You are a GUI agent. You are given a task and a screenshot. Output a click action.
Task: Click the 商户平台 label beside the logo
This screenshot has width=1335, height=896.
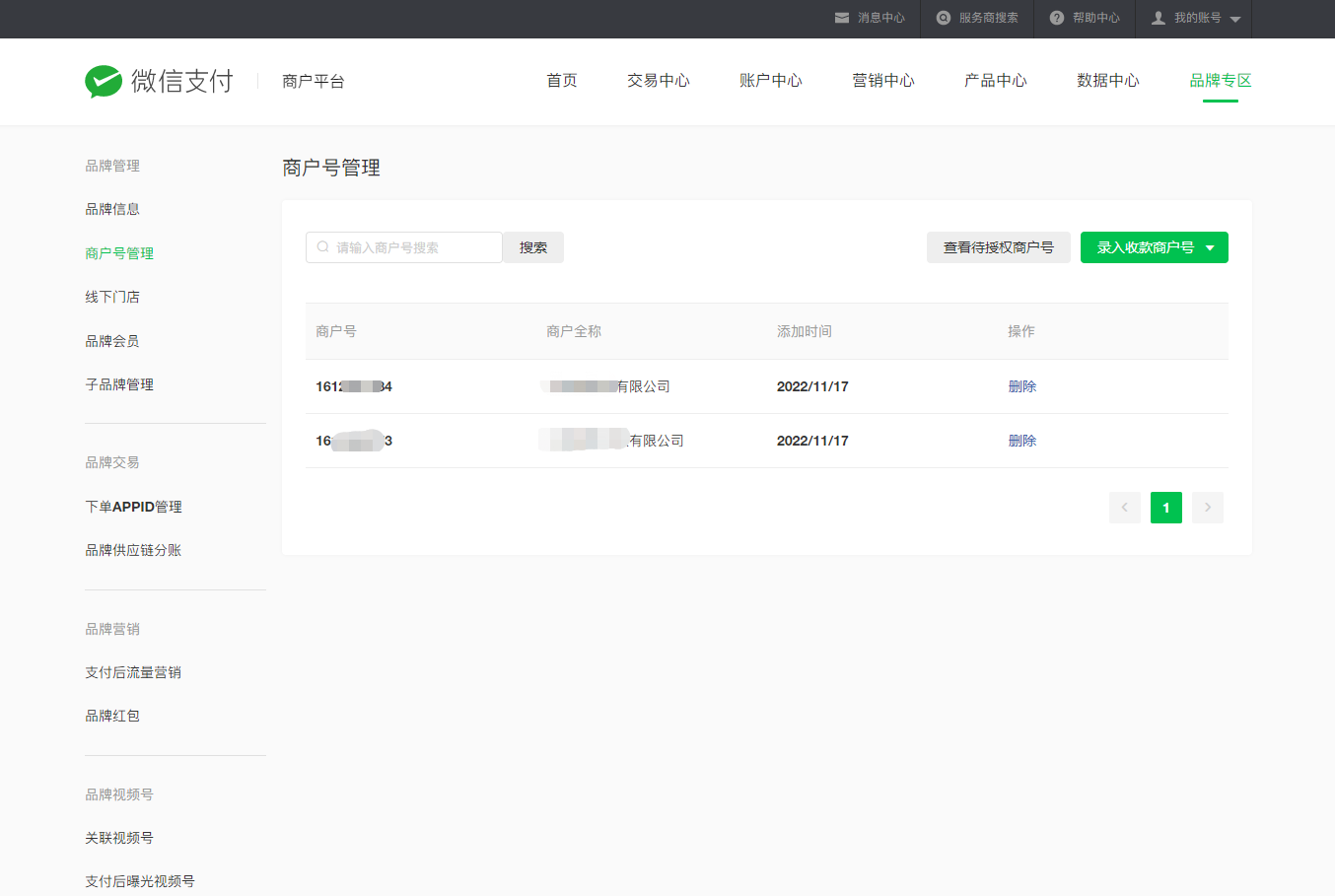(314, 81)
